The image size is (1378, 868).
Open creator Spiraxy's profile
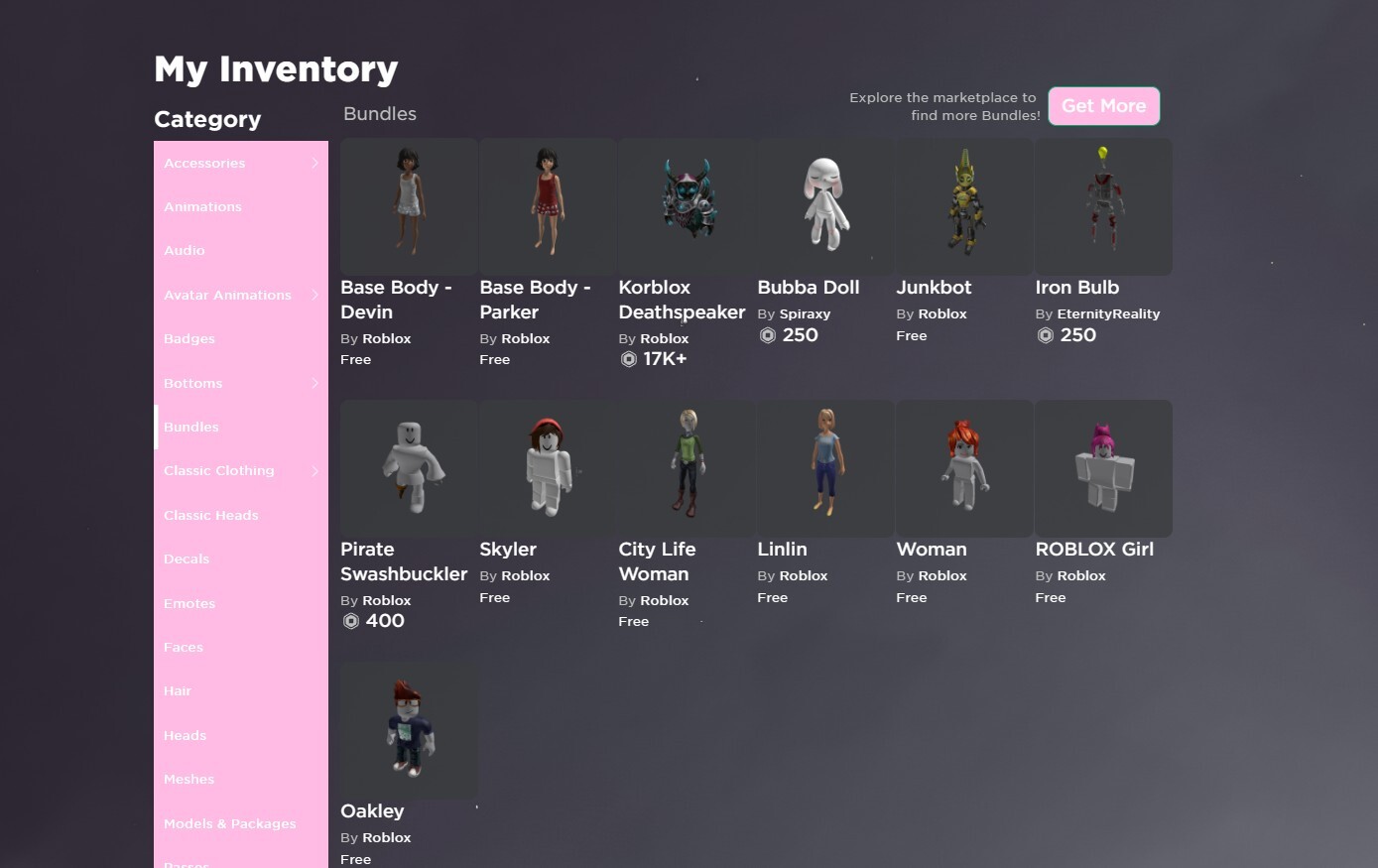pos(804,313)
